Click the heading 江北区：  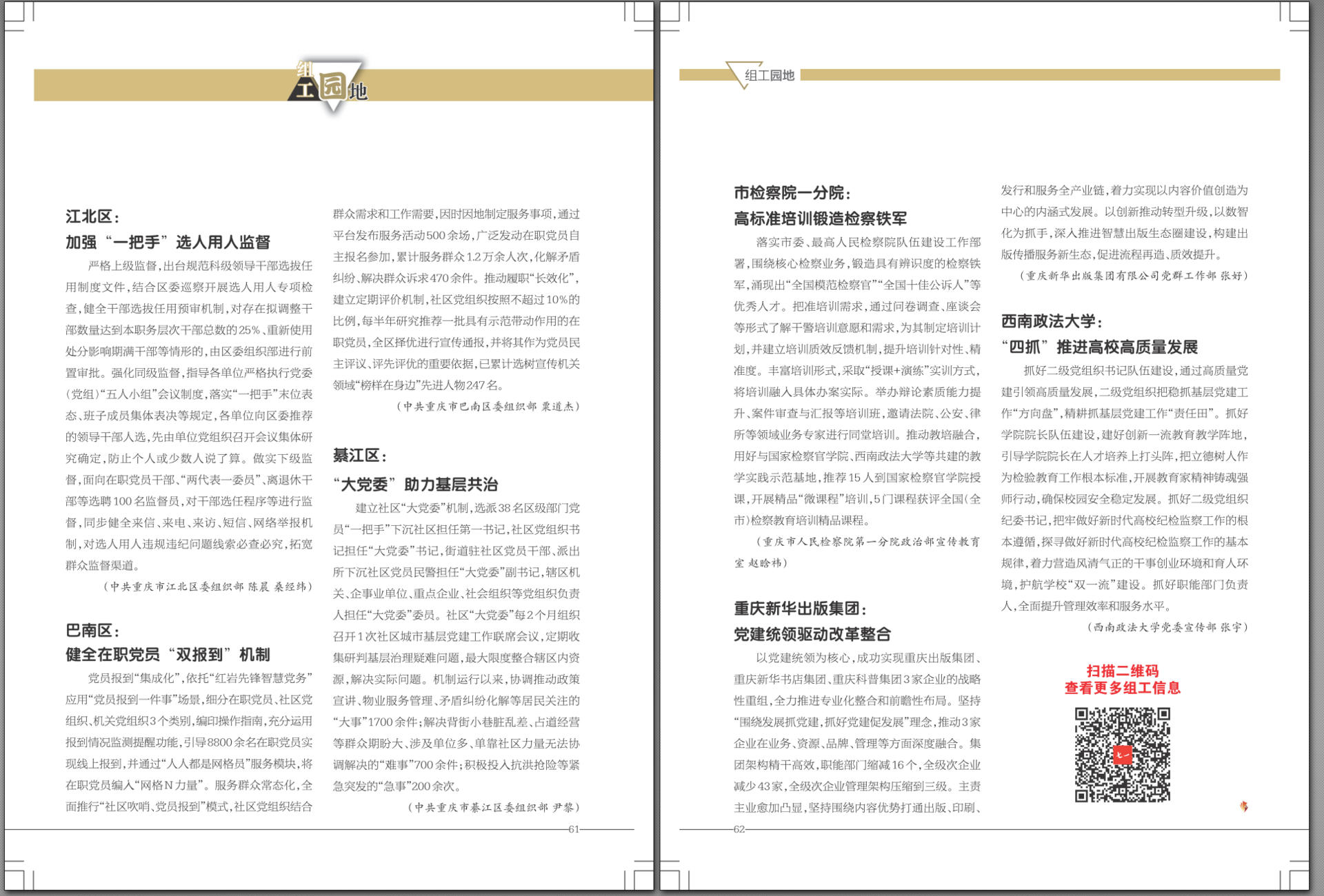coord(93,216)
